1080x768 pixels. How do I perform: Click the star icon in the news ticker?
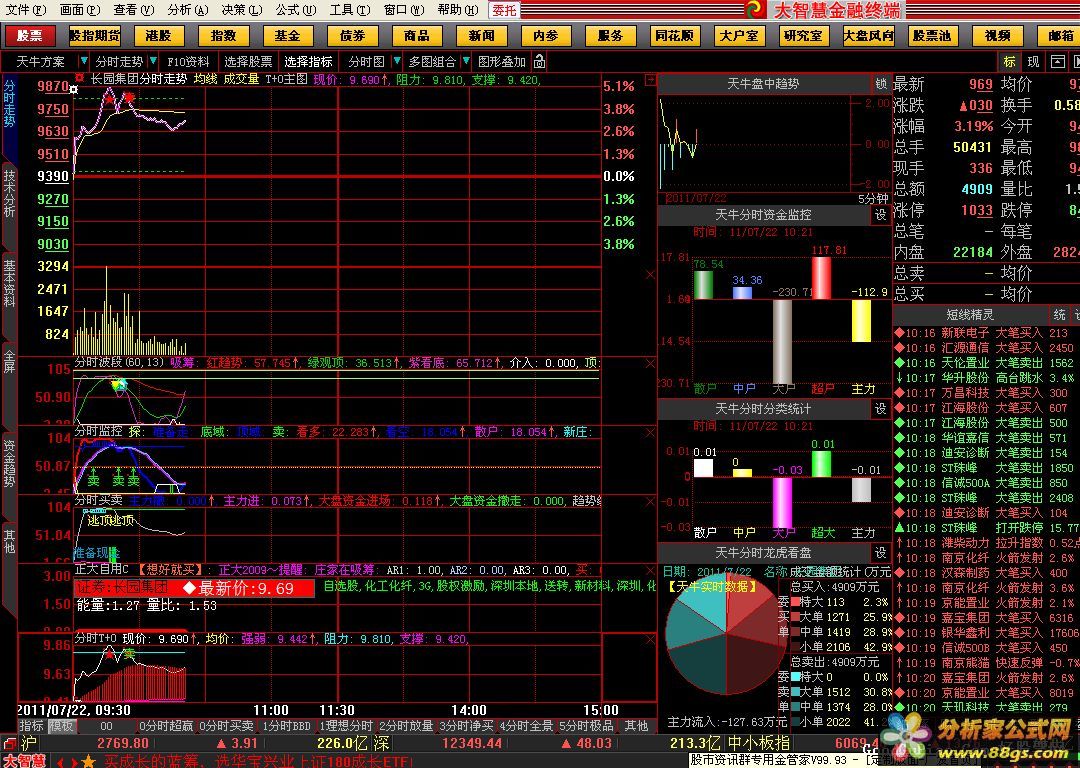click(x=87, y=761)
